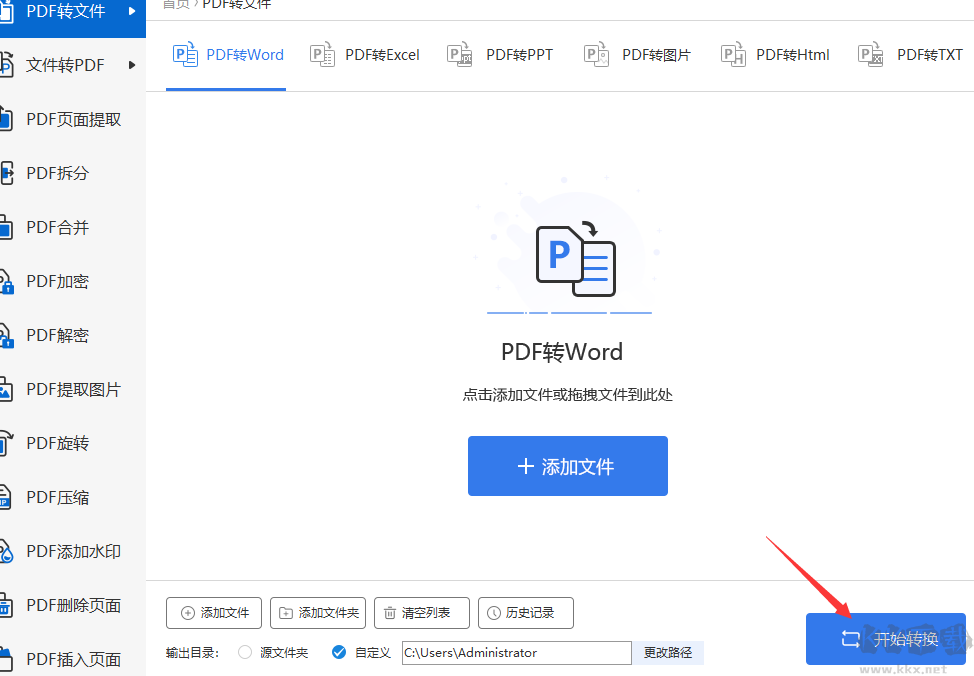The image size is (974, 676).
Task: Click the output path input field
Action: 516,652
